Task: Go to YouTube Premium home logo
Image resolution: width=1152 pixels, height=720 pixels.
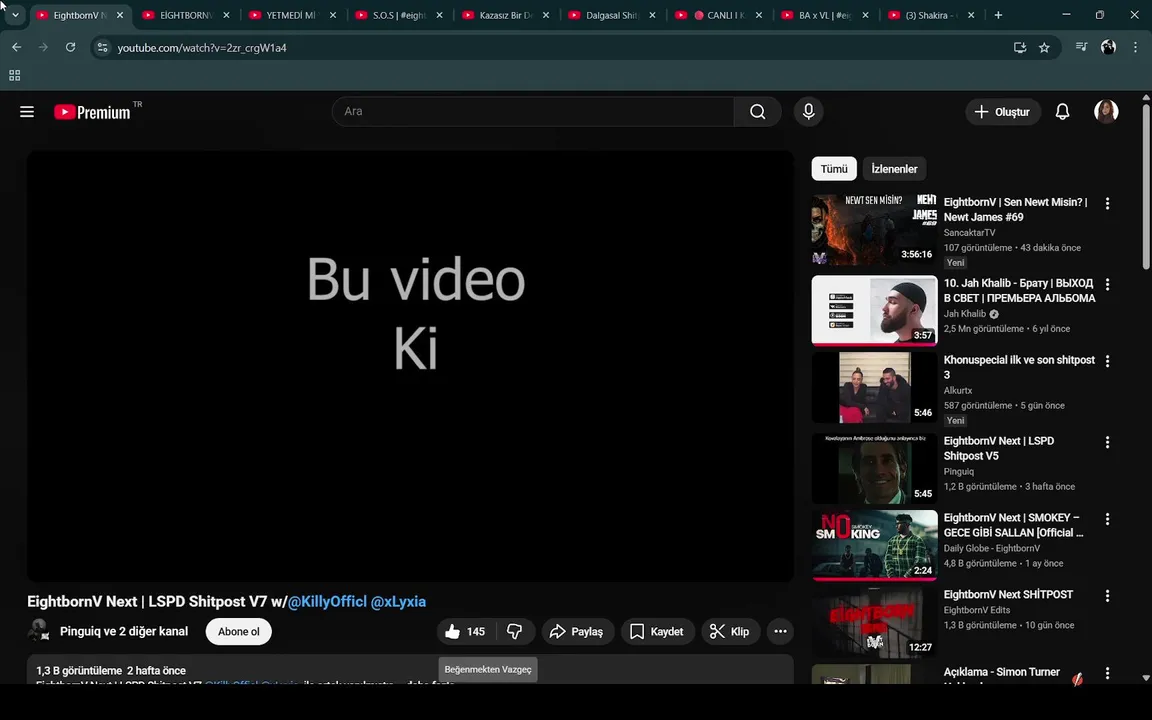Action: click(93, 112)
